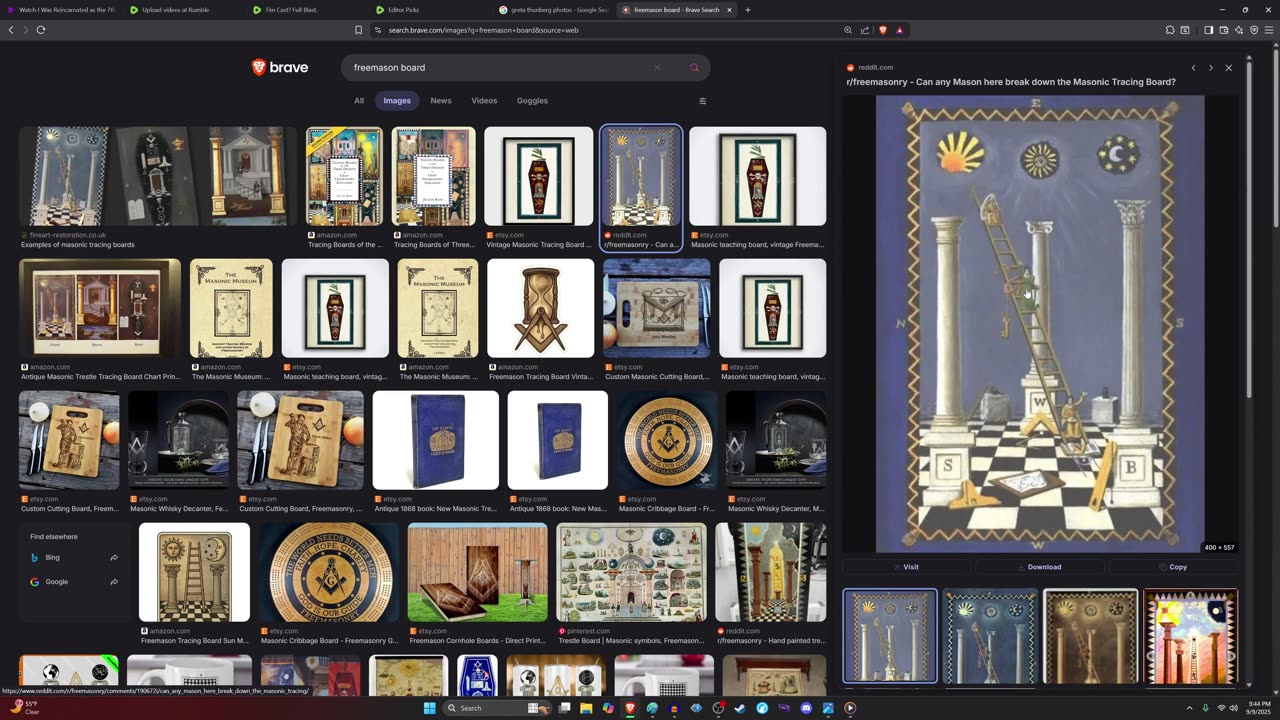Open the Brave Rewards triangle icon
Image resolution: width=1280 pixels, height=720 pixels.
click(899, 30)
